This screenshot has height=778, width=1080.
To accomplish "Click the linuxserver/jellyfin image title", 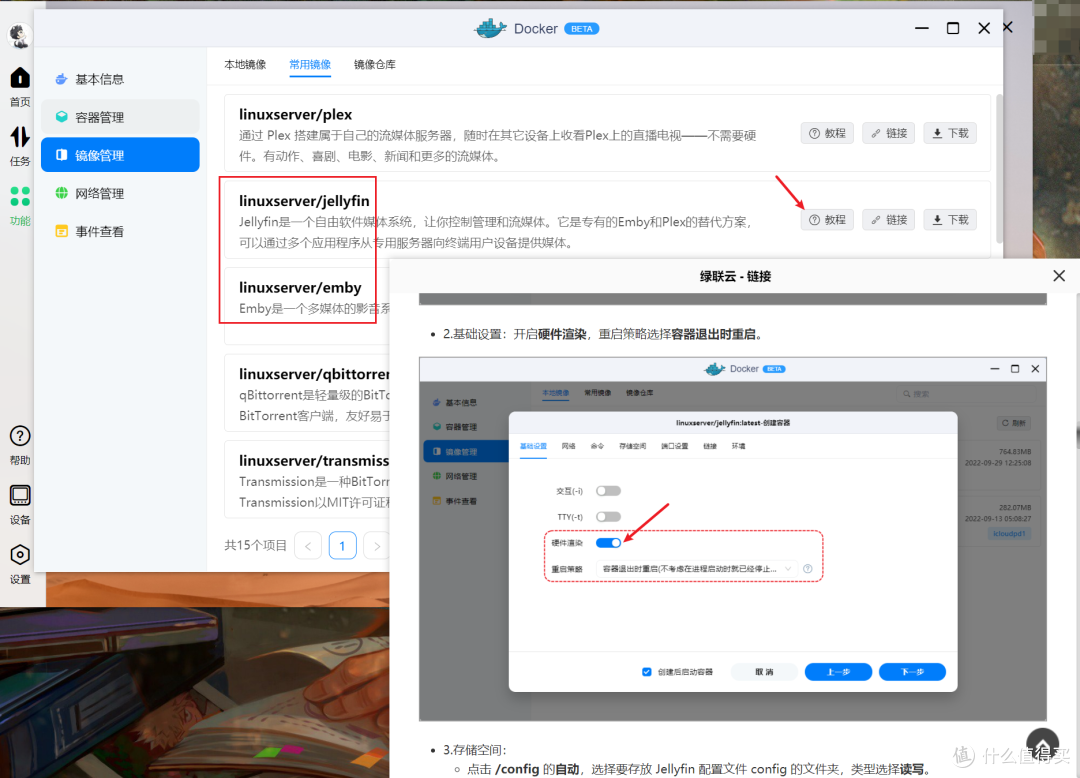I will point(304,201).
